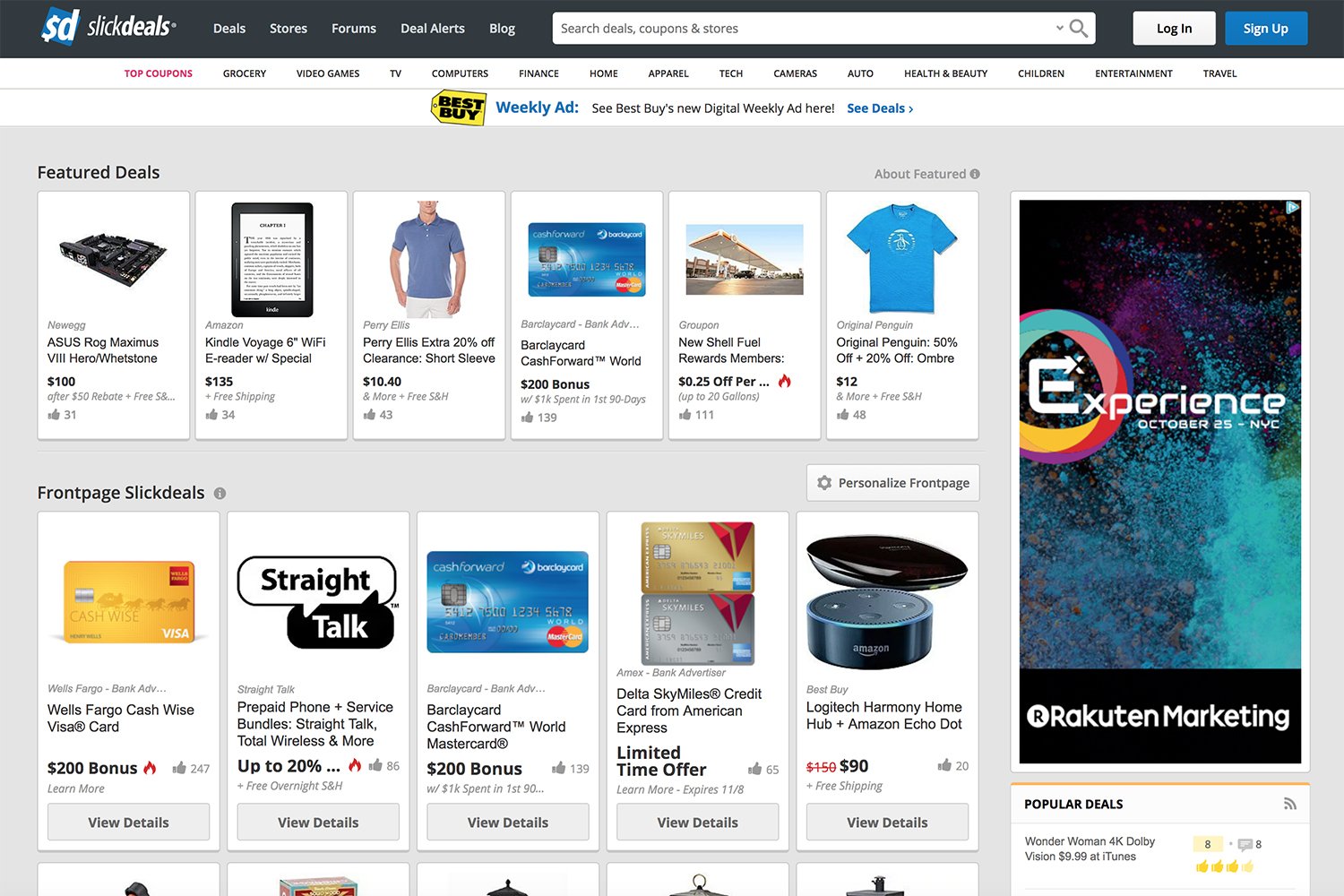This screenshot has width=1344, height=896.
Task: Click thumbs up on Logitech Harmony deal
Action: [x=944, y=765]
